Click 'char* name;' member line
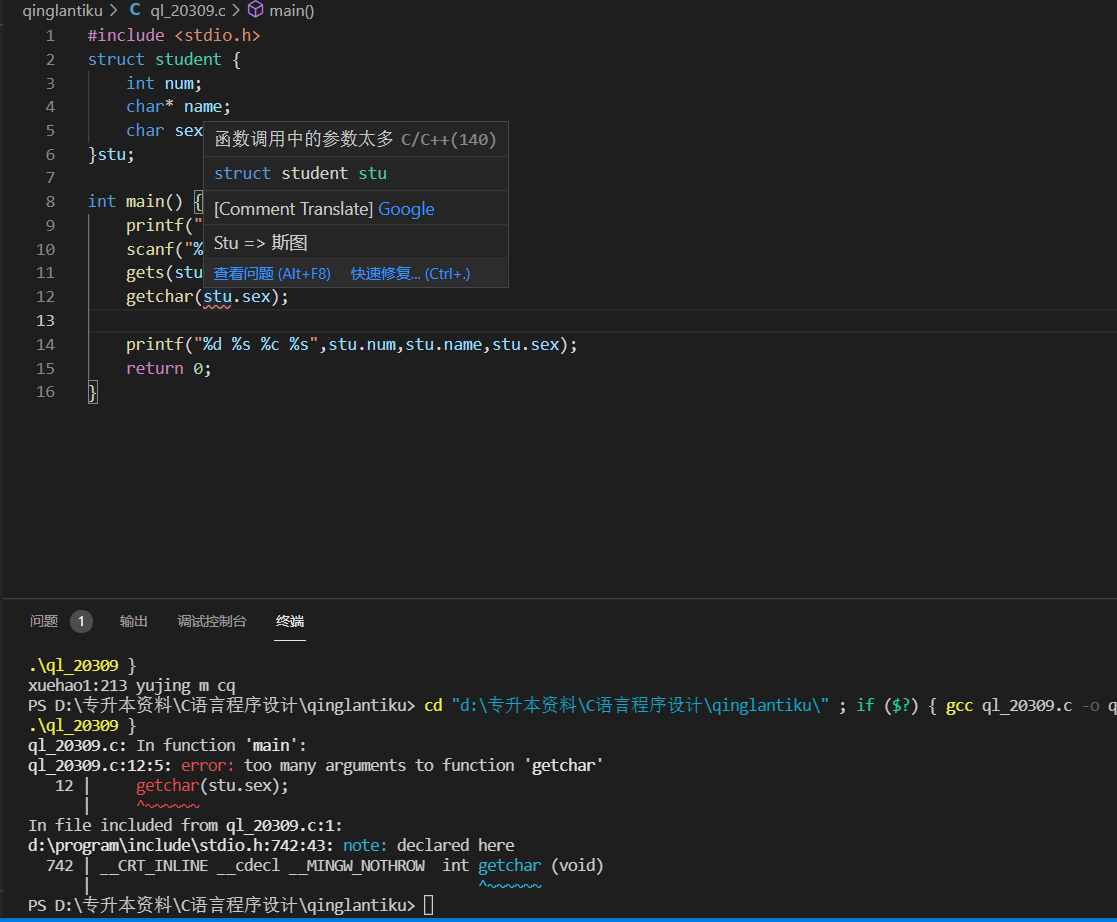Viewport: 1117px width, 922px height. coord(178,107)
